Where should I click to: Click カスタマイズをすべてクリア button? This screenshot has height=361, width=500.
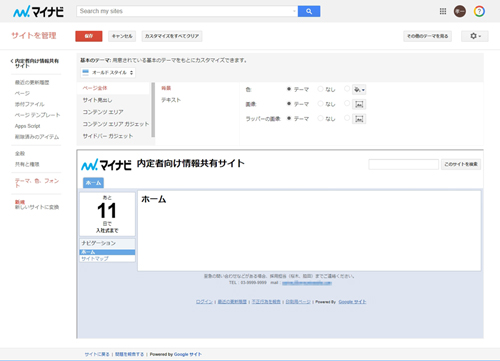click(x=172, y=36)
